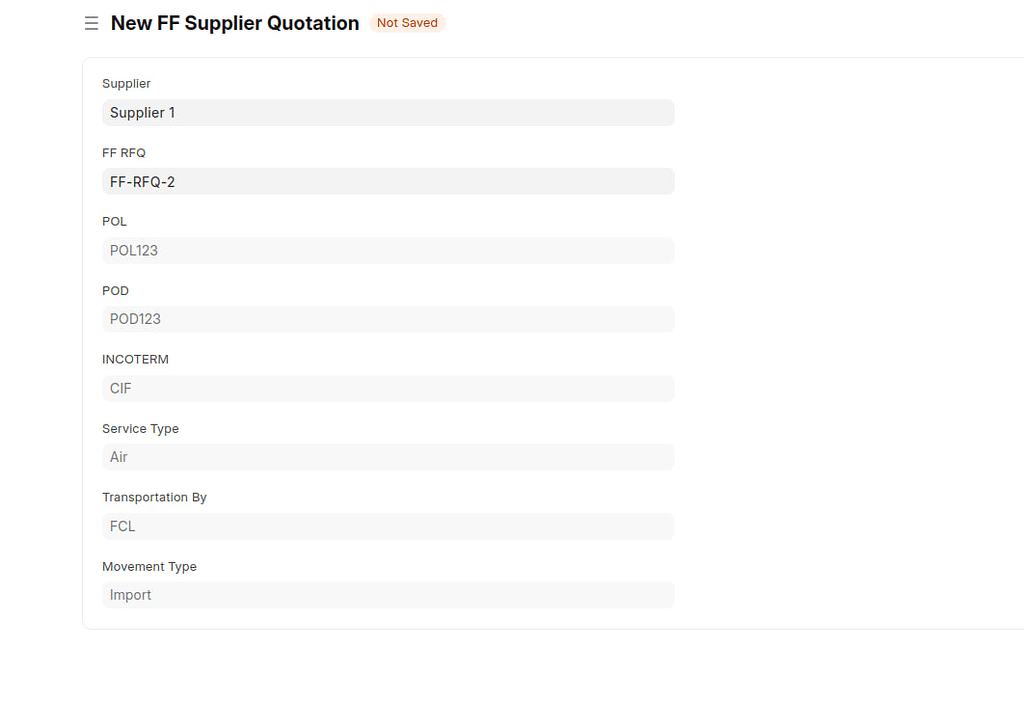Select the FF RFQ field showing FF-RFQ-2
This screenshot has height=701, width=1024.
click(388, 181)
